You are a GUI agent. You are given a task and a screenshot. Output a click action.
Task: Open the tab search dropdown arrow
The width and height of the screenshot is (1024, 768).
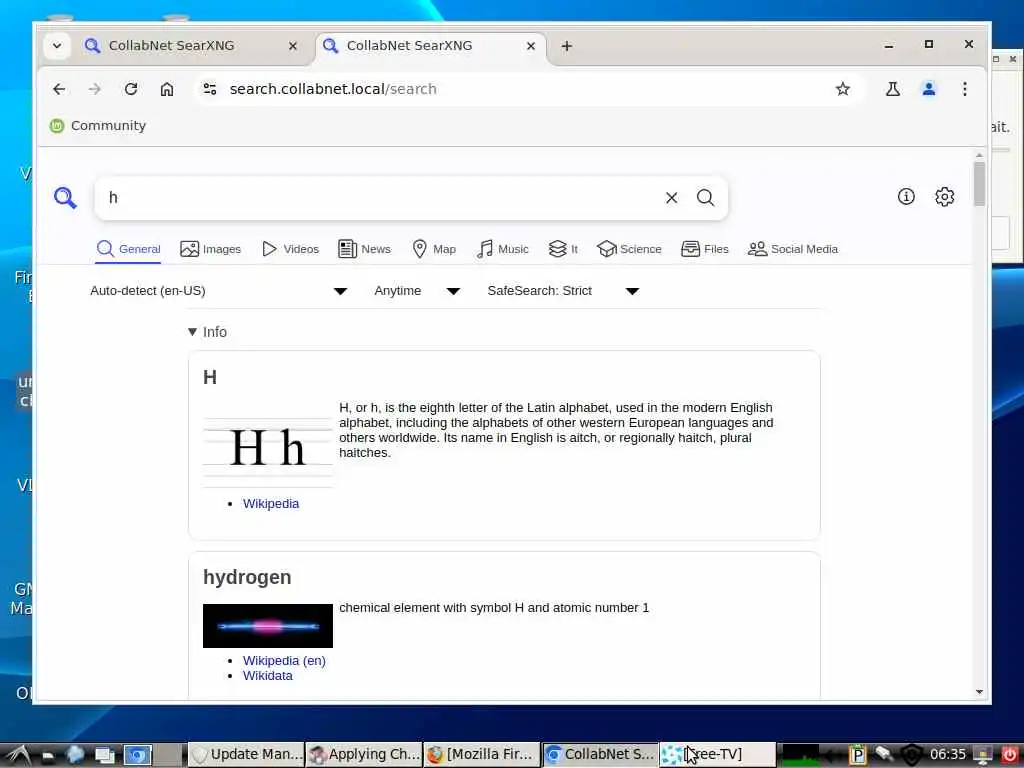click(57, 46)
